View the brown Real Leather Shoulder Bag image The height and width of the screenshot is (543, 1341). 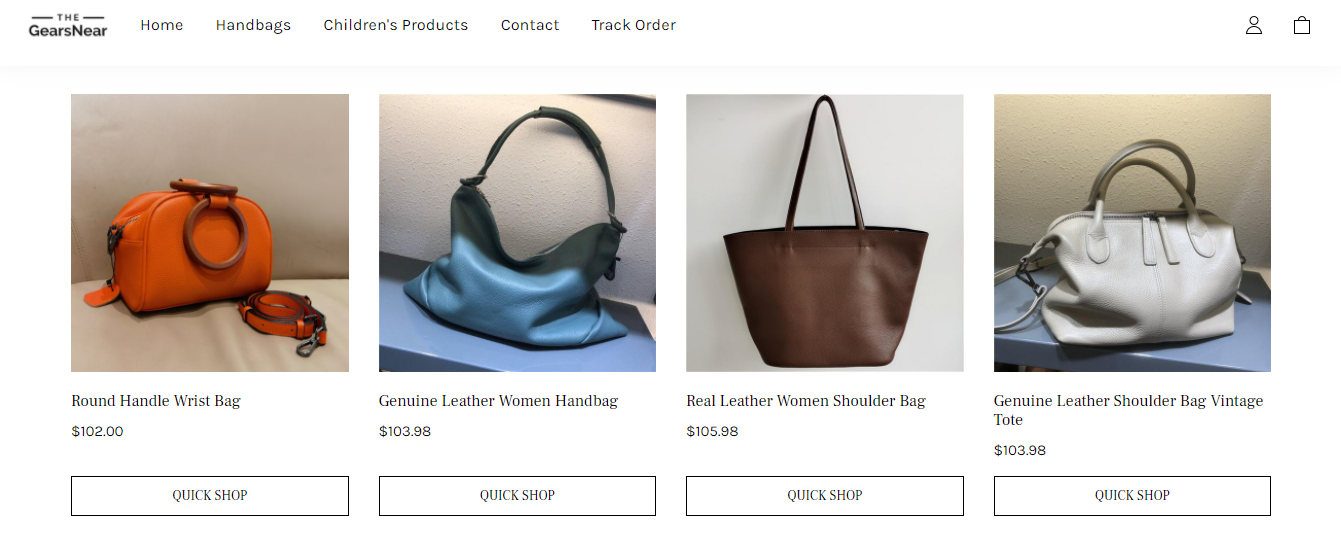pyautogui.click(x=825, y=233)
